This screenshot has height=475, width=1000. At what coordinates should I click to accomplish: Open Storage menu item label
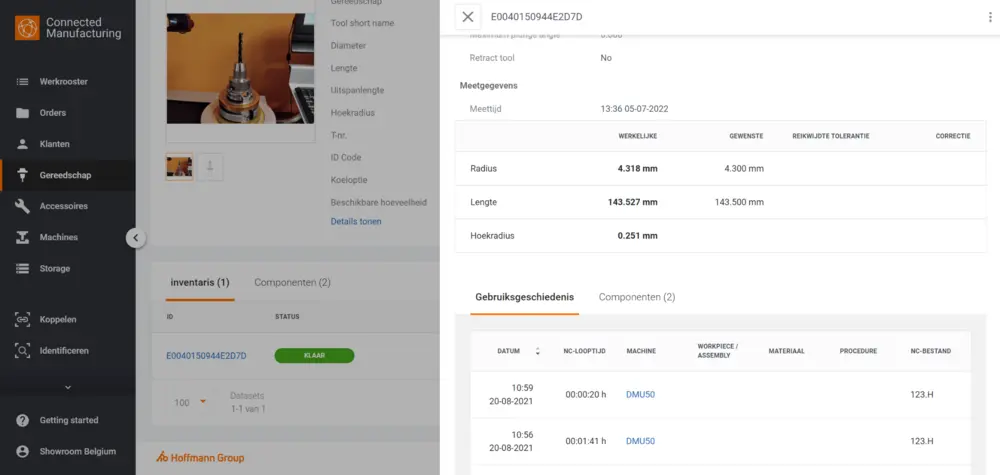[55, 268]
